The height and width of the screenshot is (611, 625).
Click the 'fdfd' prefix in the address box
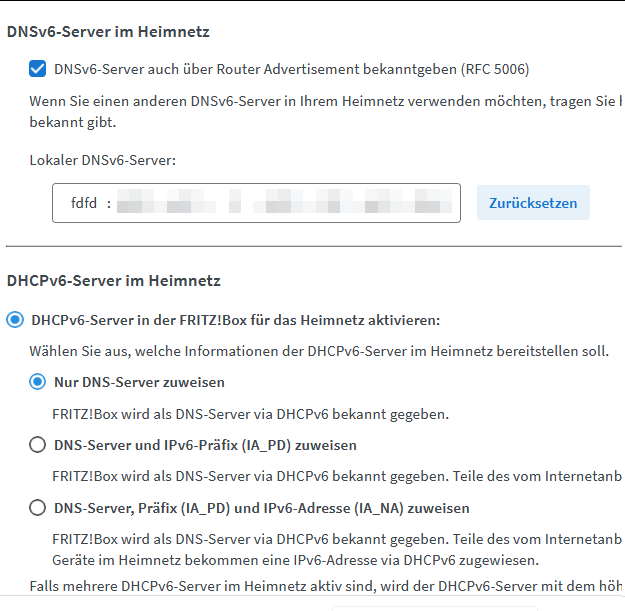tap(85, 203)
